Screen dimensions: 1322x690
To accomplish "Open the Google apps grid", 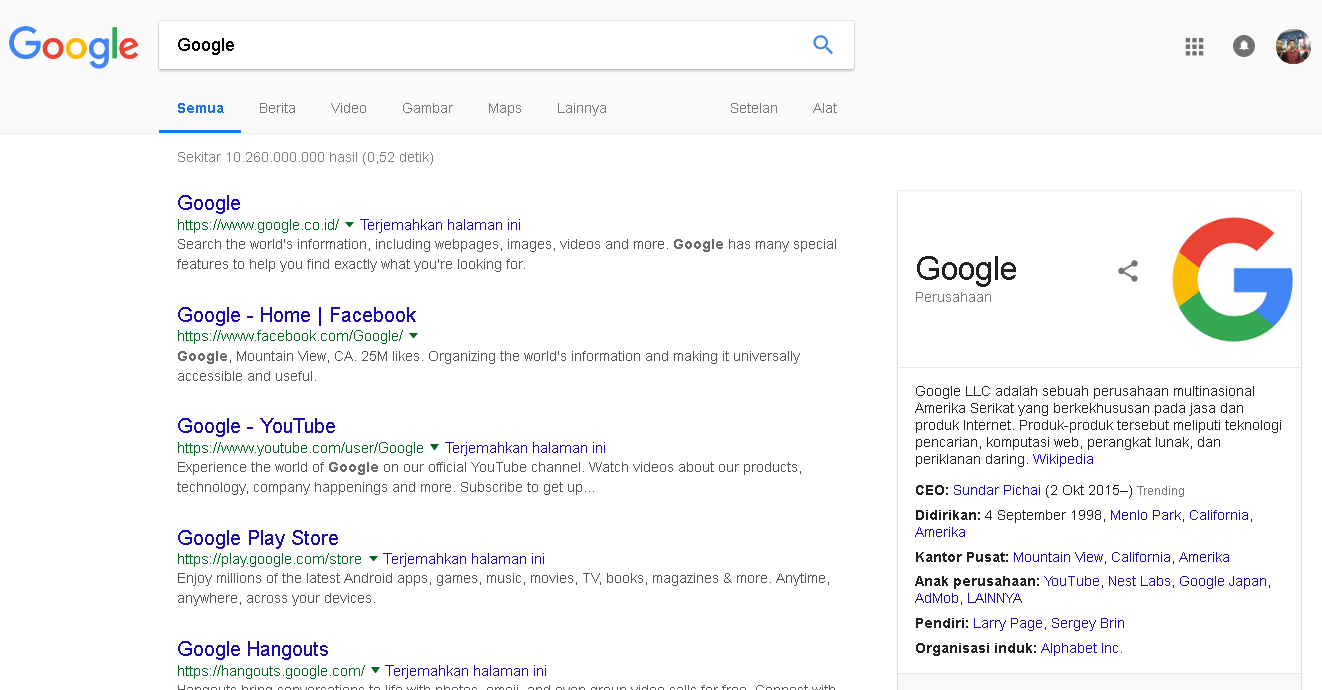I will point(1194,46).
